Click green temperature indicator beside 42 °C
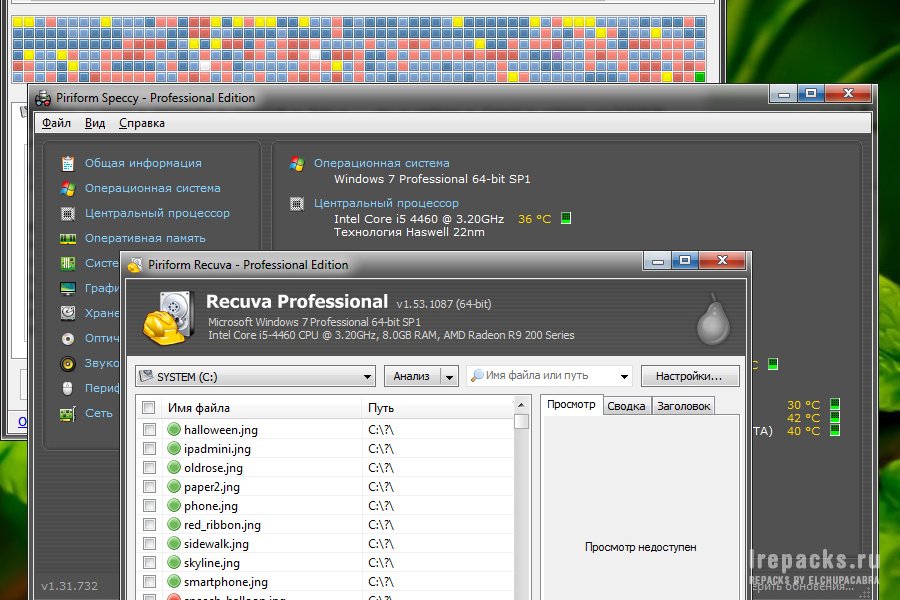Image resolution: width=900 pixels, height=600 pixels. click(835, 417)
